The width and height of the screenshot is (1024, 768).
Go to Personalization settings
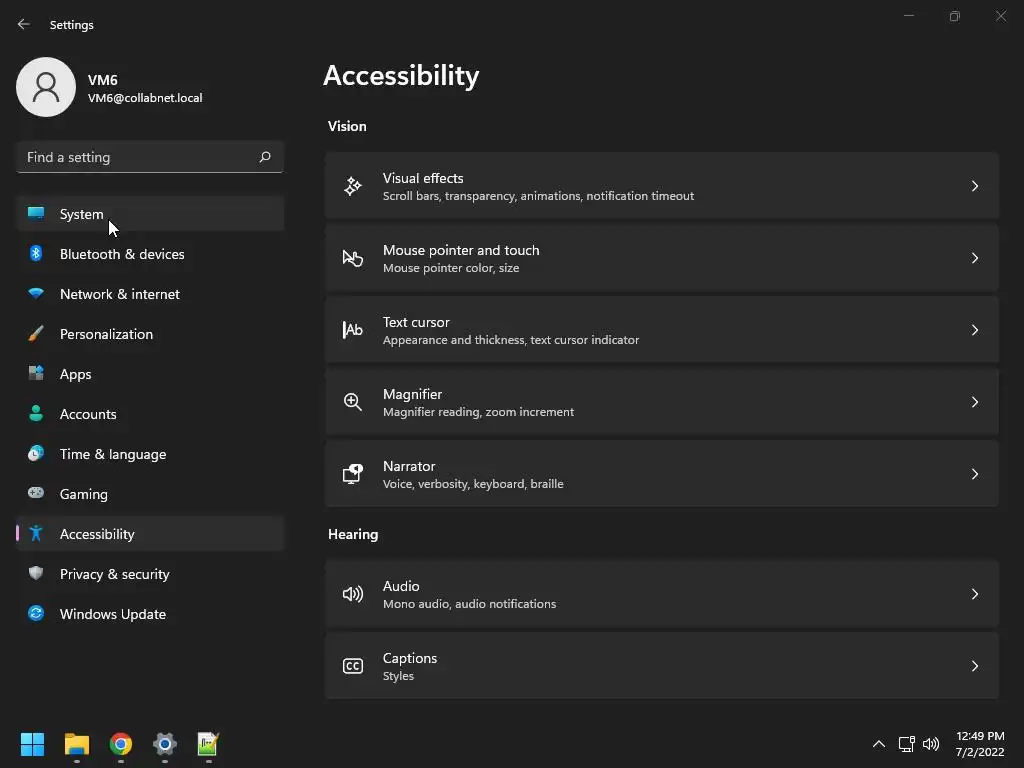[x=106, y=334]
